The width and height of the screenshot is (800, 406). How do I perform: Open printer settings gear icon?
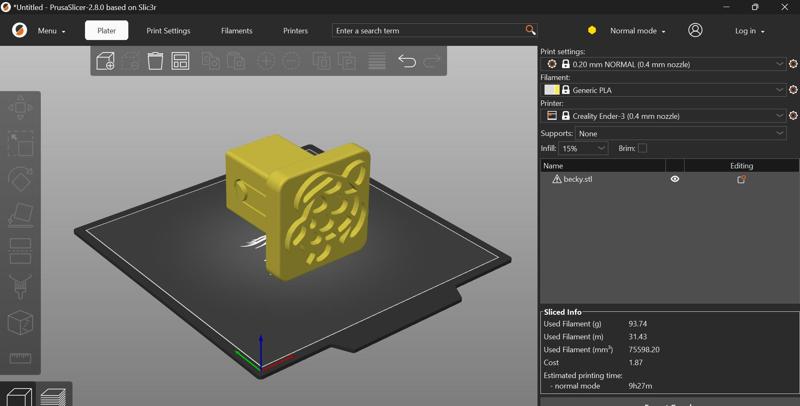793,116
